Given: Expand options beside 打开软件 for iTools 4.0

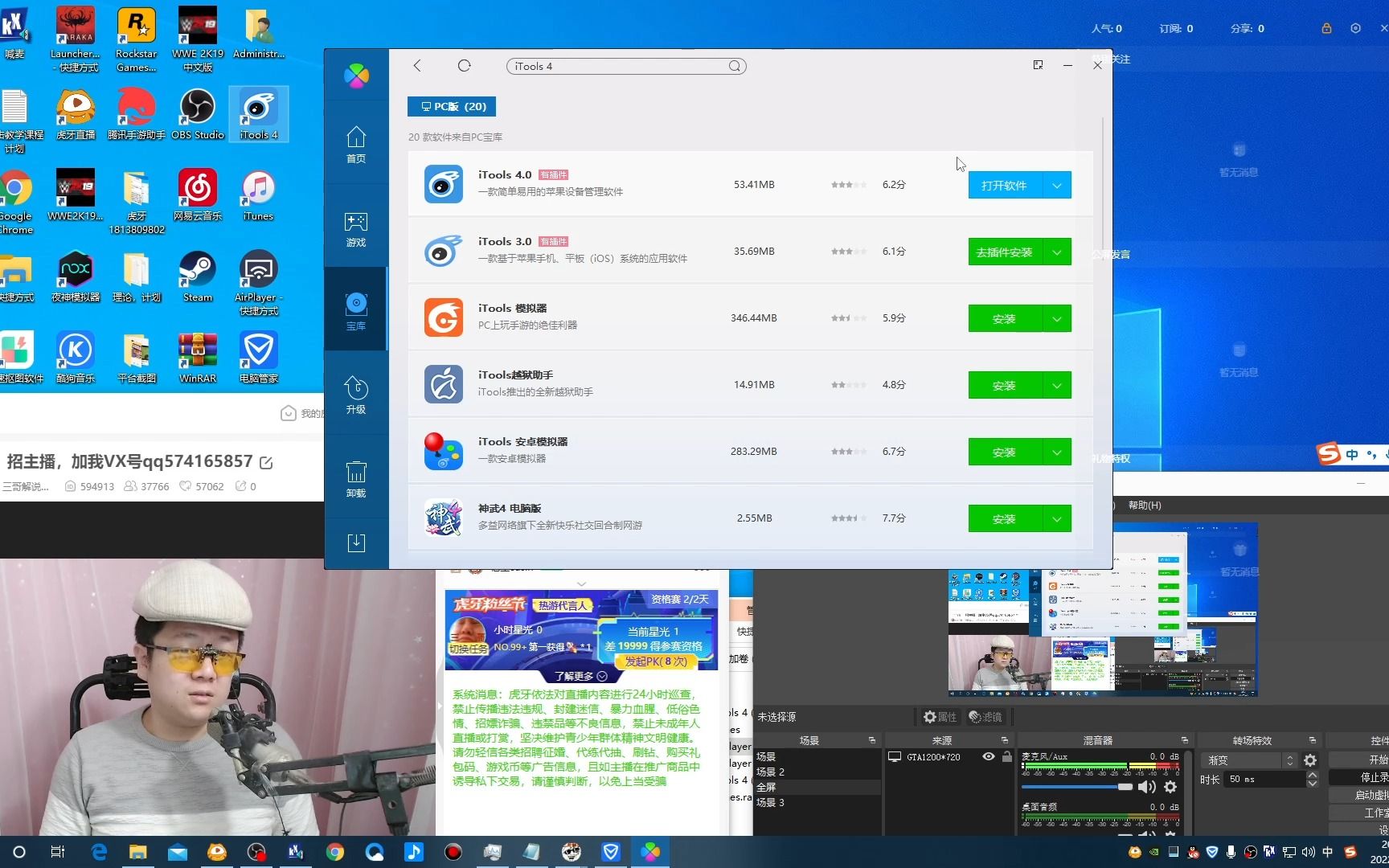Looking at the screenshot, I should tap(1057, 185).
